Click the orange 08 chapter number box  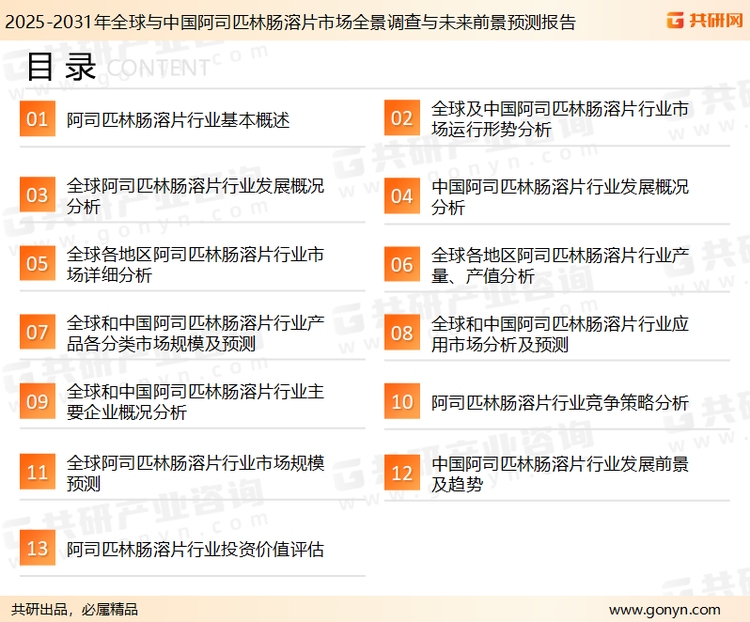click(402, 333)
